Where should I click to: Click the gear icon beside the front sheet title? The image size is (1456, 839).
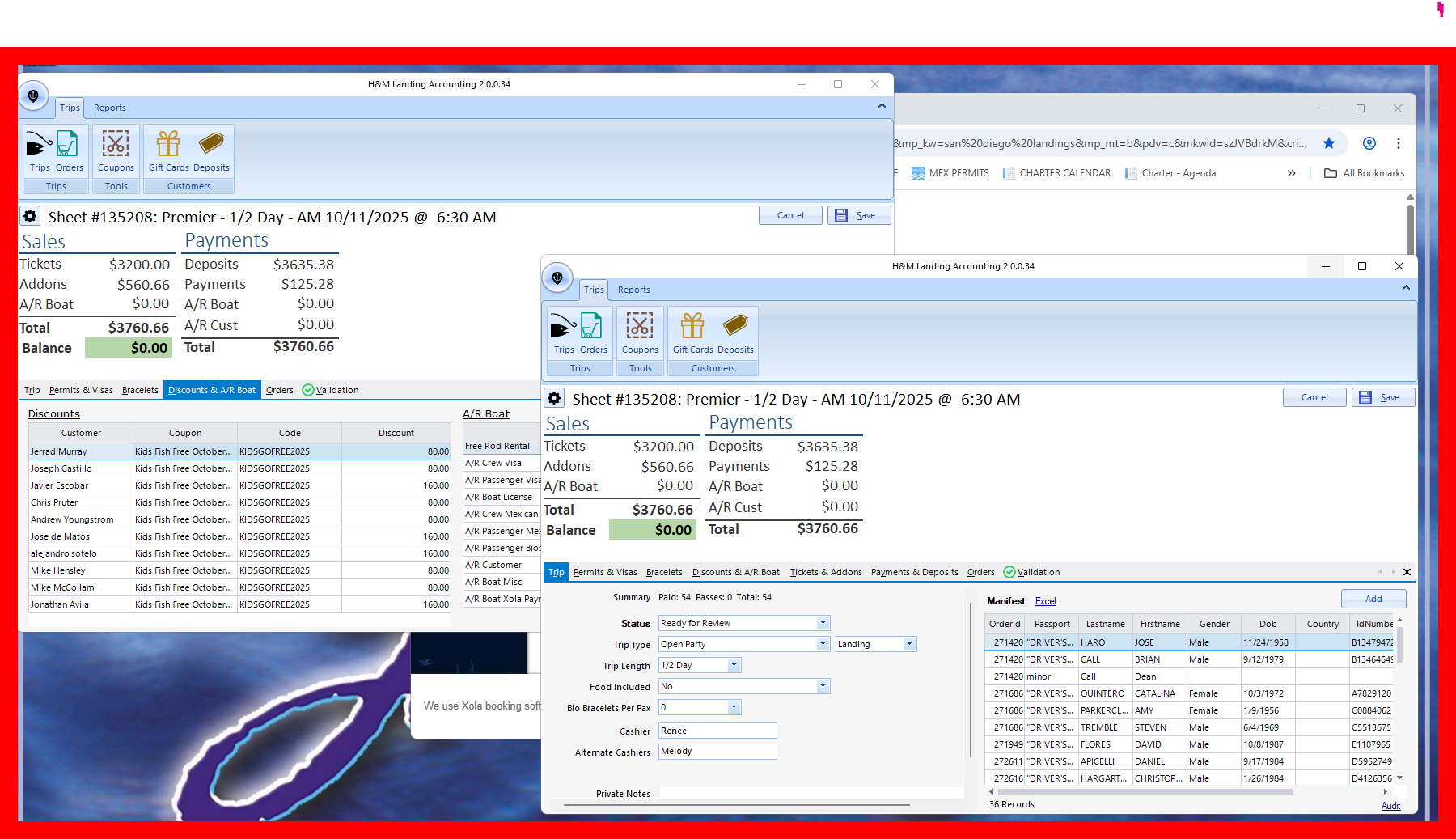(554, 398)
